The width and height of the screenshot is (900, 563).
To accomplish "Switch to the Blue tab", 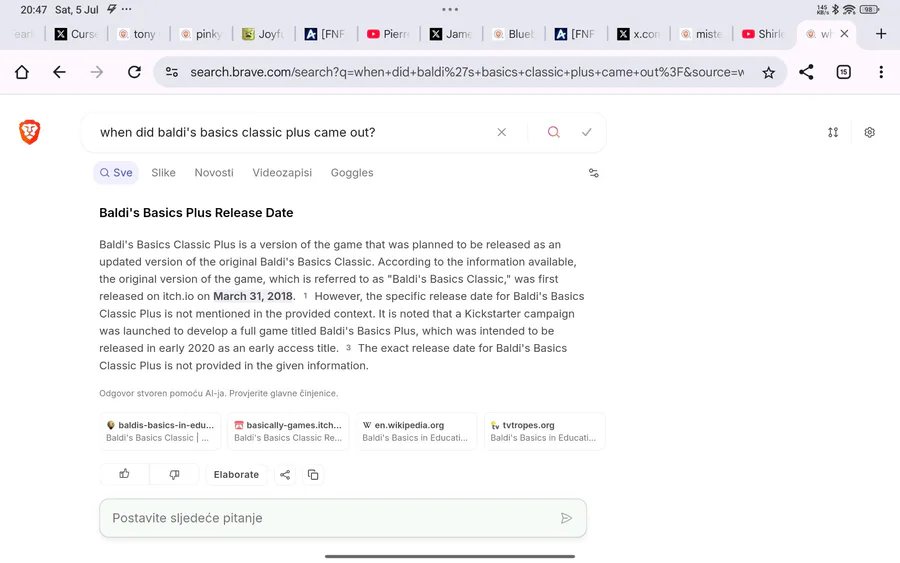I will pyautogui.click(x=513, y=34).
